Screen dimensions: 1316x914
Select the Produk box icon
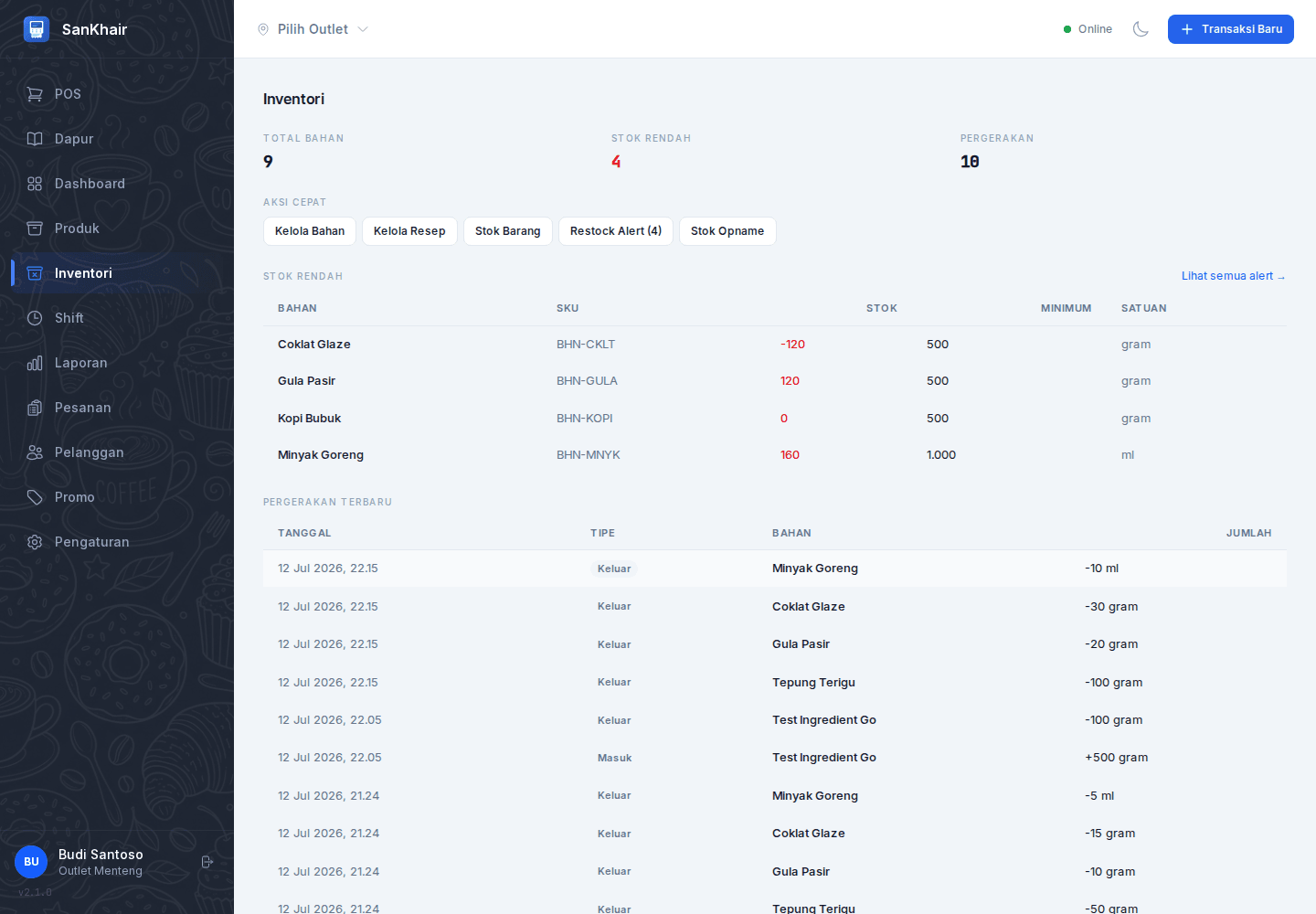[x=35, y=228]
